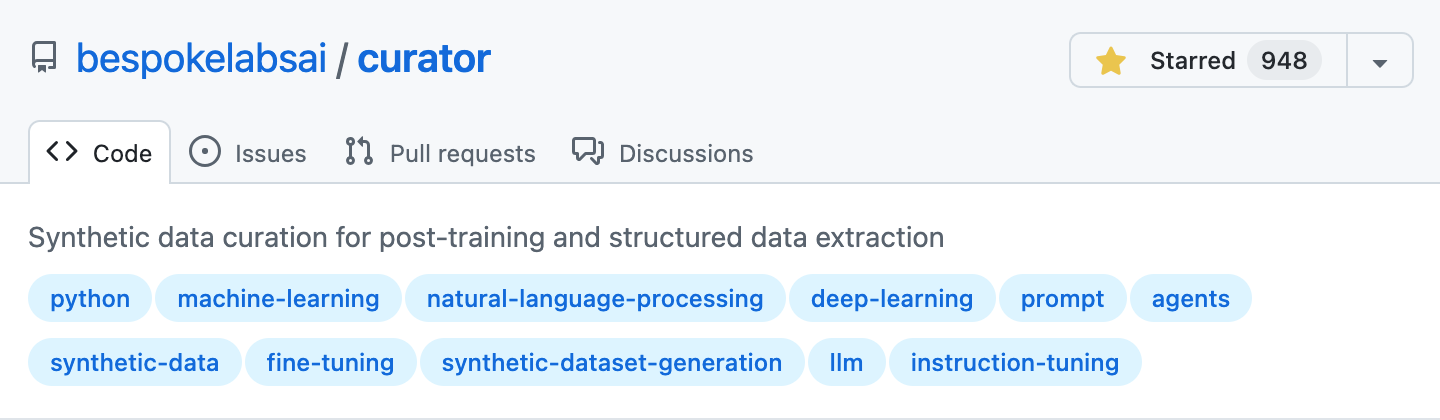Open the curator repository link
This screenshot has width=1440, height=420.
[x=424, y=60]
